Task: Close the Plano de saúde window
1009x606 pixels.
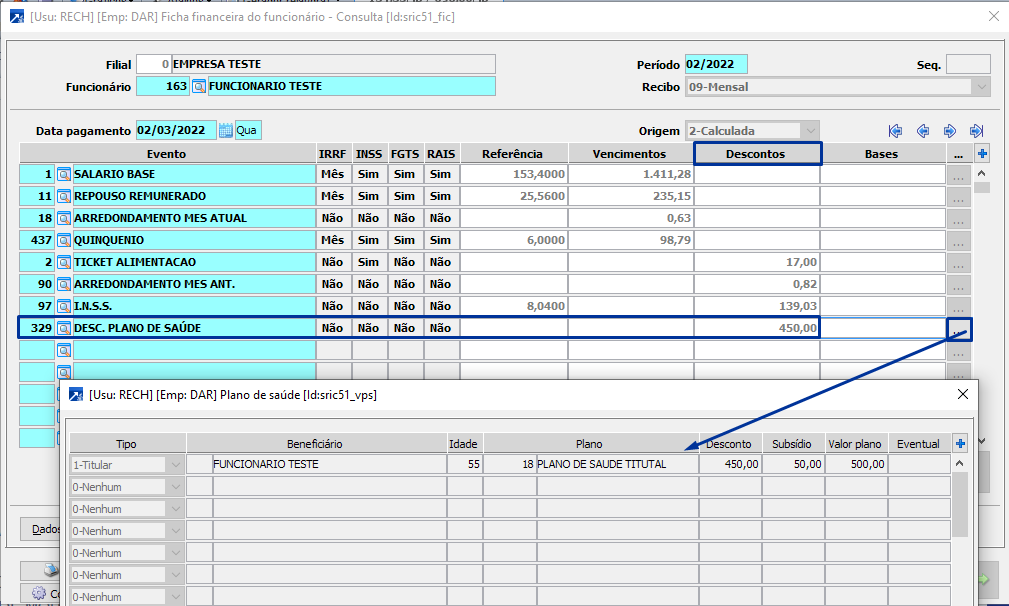Action: click(962, 395)
